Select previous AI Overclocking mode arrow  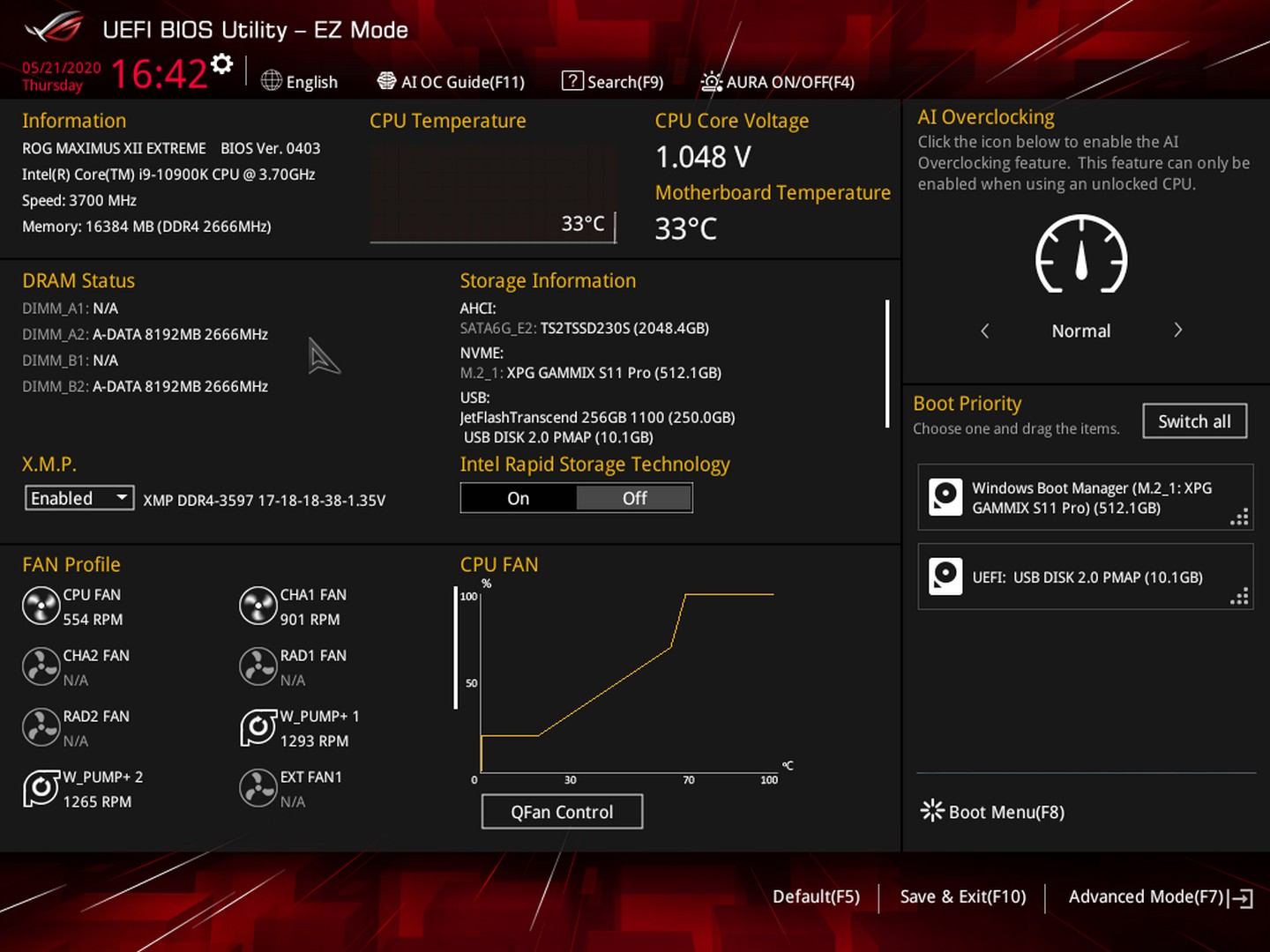tap(985, 331)
